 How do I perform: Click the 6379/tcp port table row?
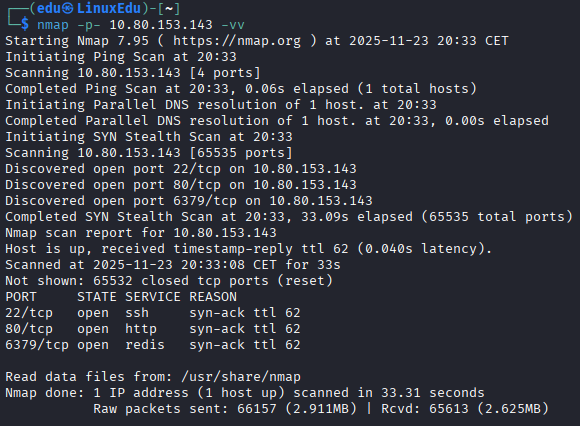tap(153, 345)
